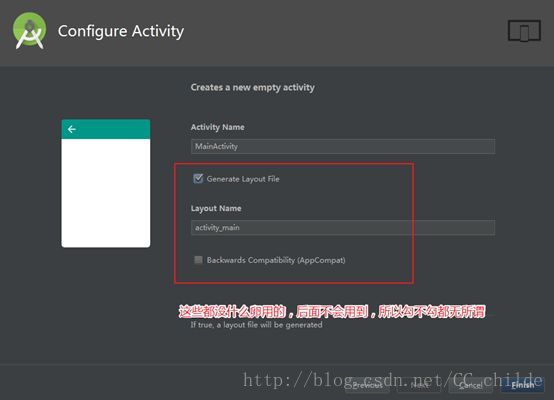Click the 'Creates a new empty activity' text
554x400 pixels.
pyautogui.click(x=253, y=87)
